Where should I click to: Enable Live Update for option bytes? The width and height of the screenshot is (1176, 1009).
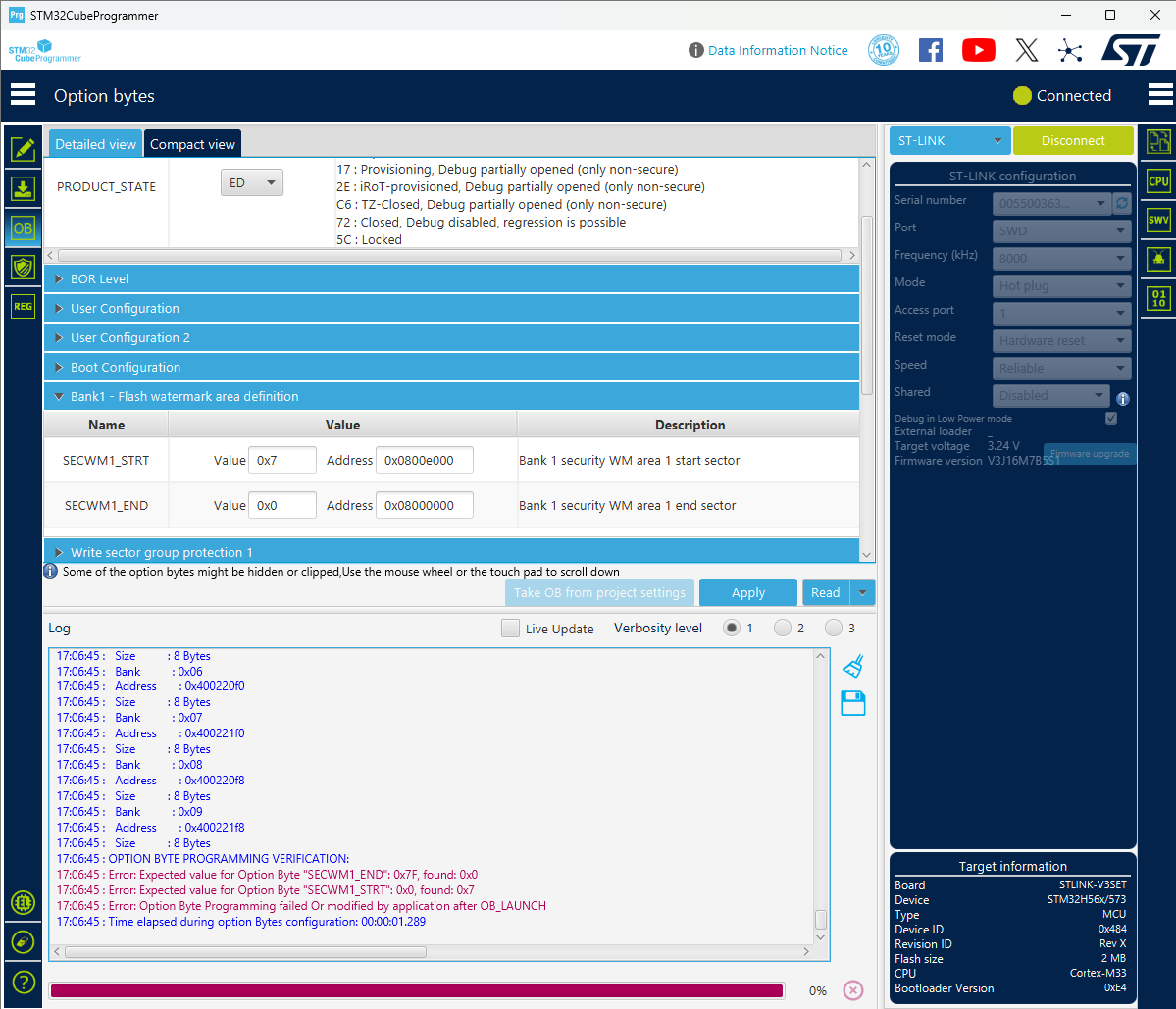click(510, 628)
